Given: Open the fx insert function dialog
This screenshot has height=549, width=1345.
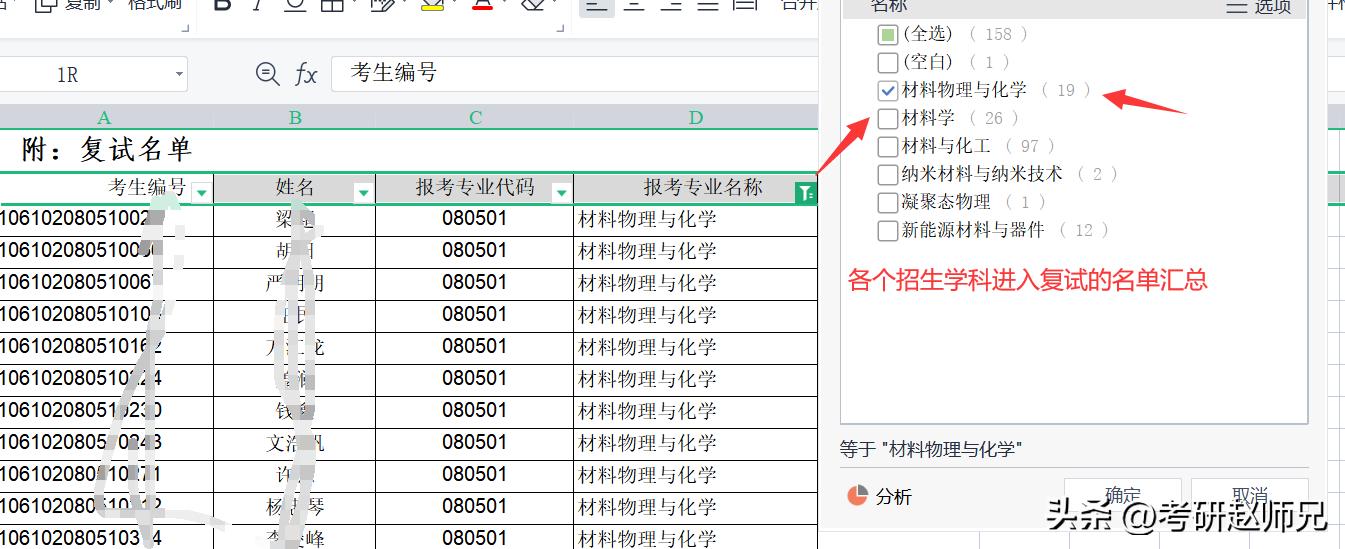Looking at the screenshot, I should [306, 74].
